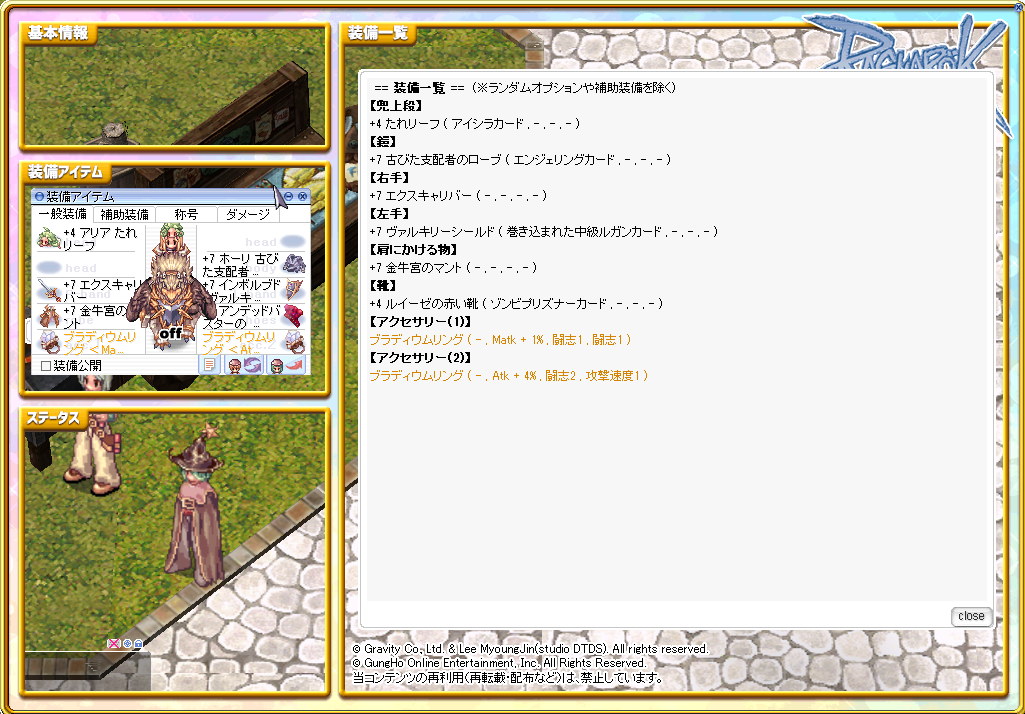Viewport: 1025px width, 714px height.
Task: Click the Valkyrie shield icon
Action: click(294, 290)
